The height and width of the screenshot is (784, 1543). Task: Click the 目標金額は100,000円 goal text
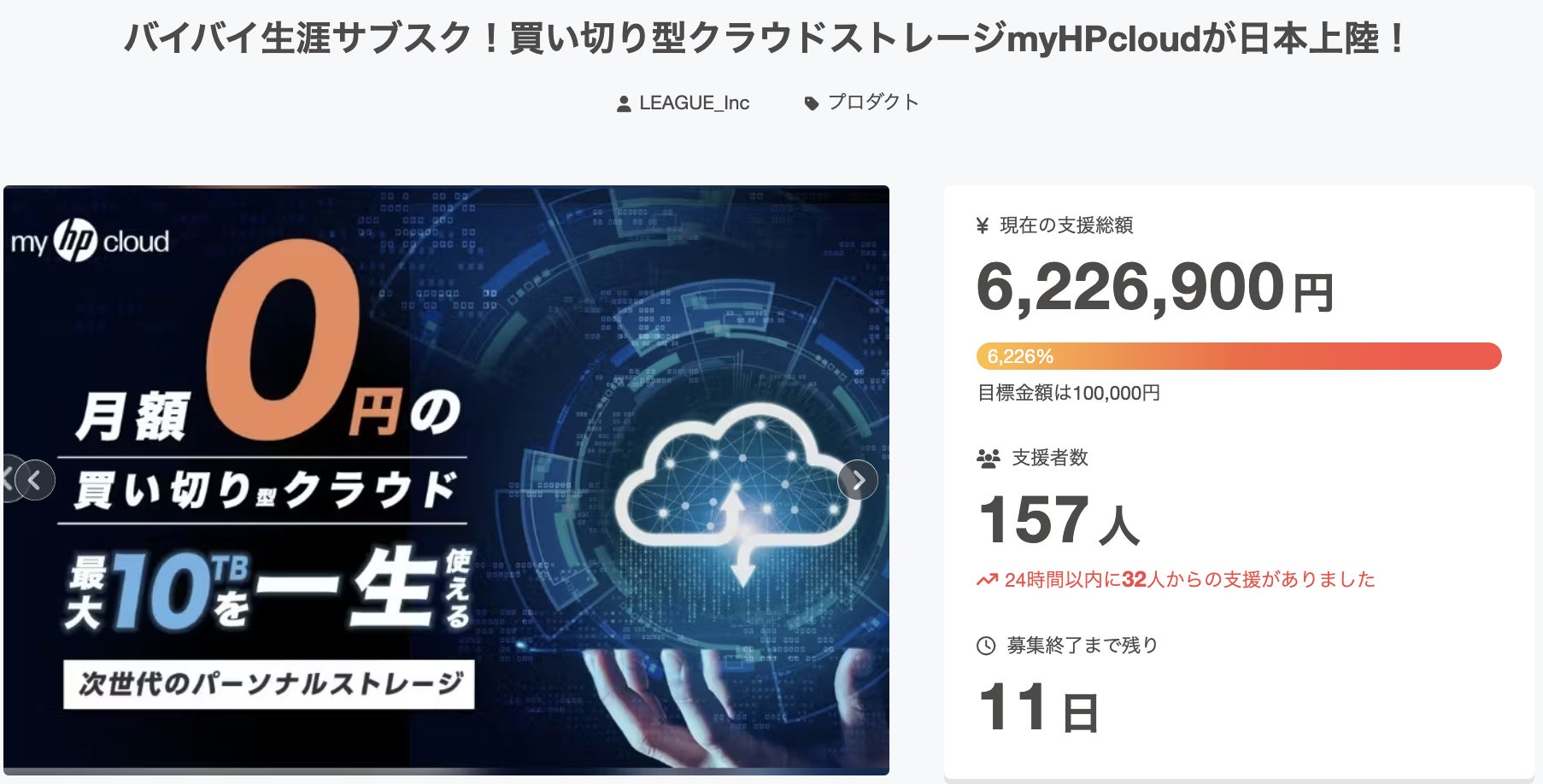tap(1068, 393)
